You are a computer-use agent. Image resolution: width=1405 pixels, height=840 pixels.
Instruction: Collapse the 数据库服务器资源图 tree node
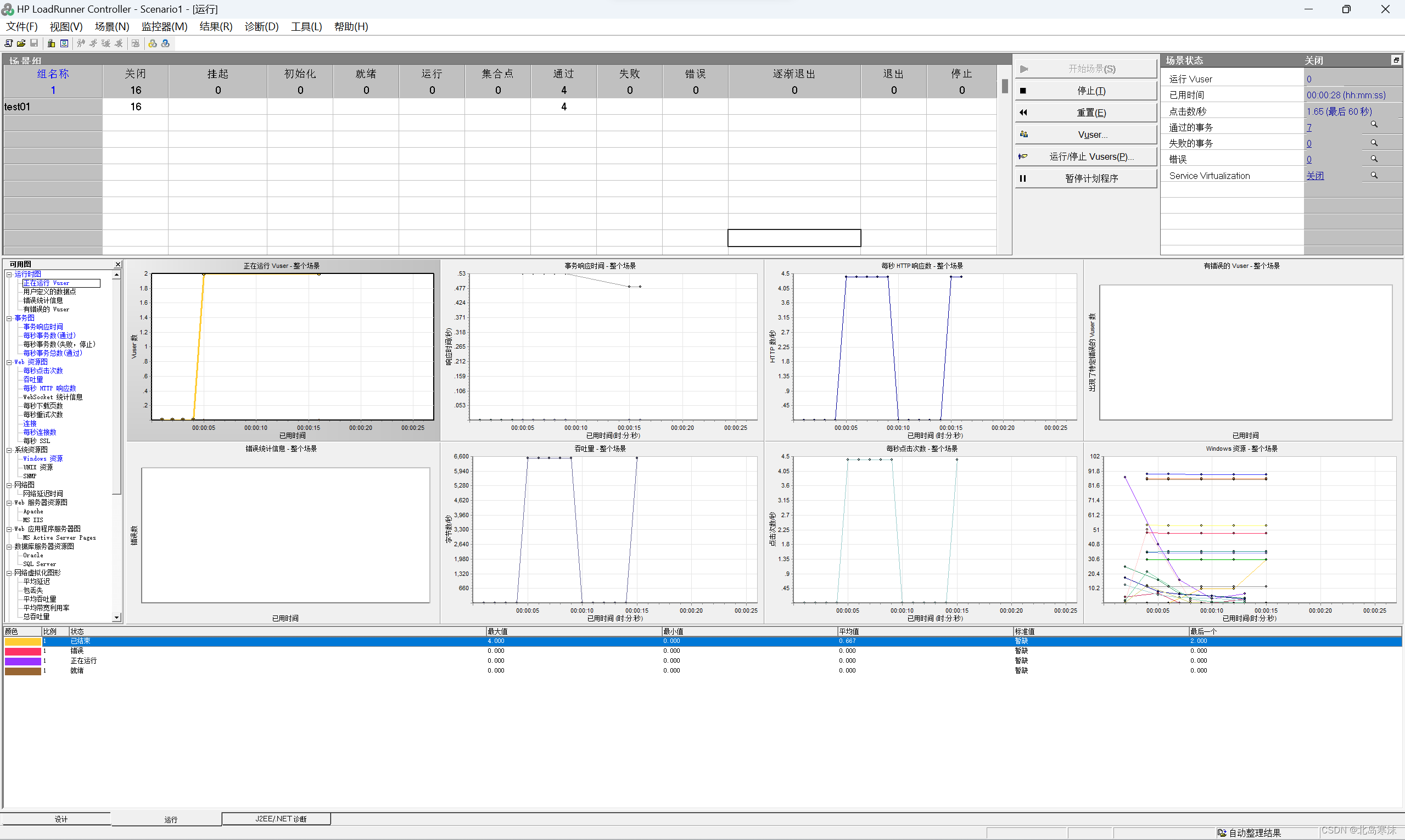tap(9, 547)
